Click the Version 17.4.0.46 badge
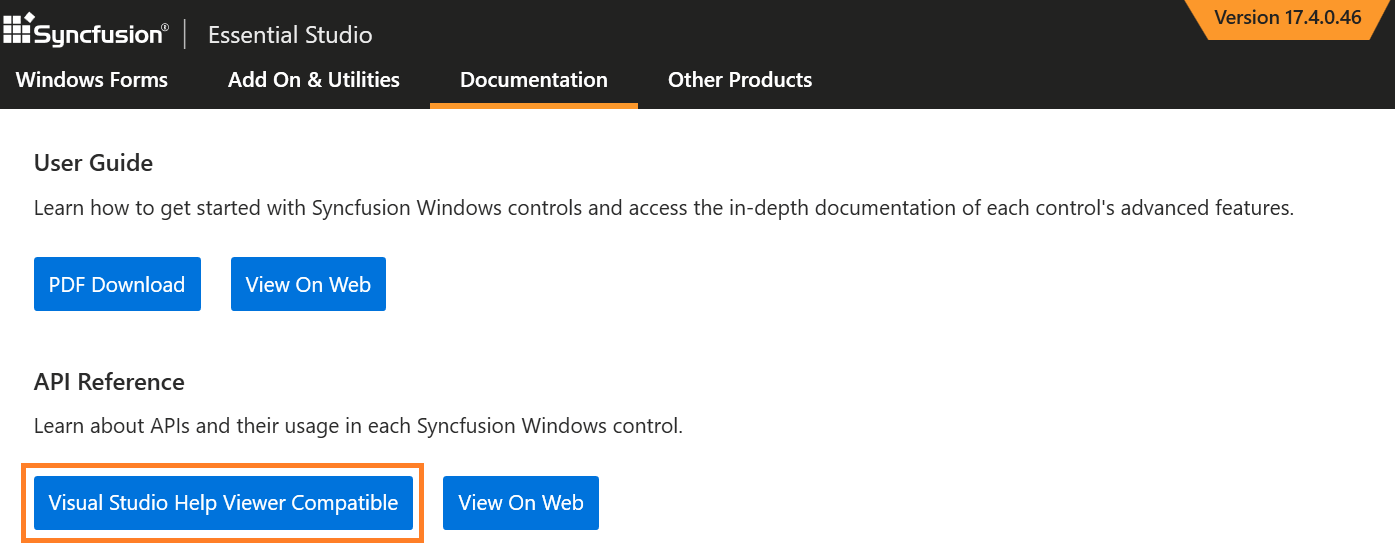This screenshot has width=1395, height=560. pyautogui.click(x=1287, y=18)
